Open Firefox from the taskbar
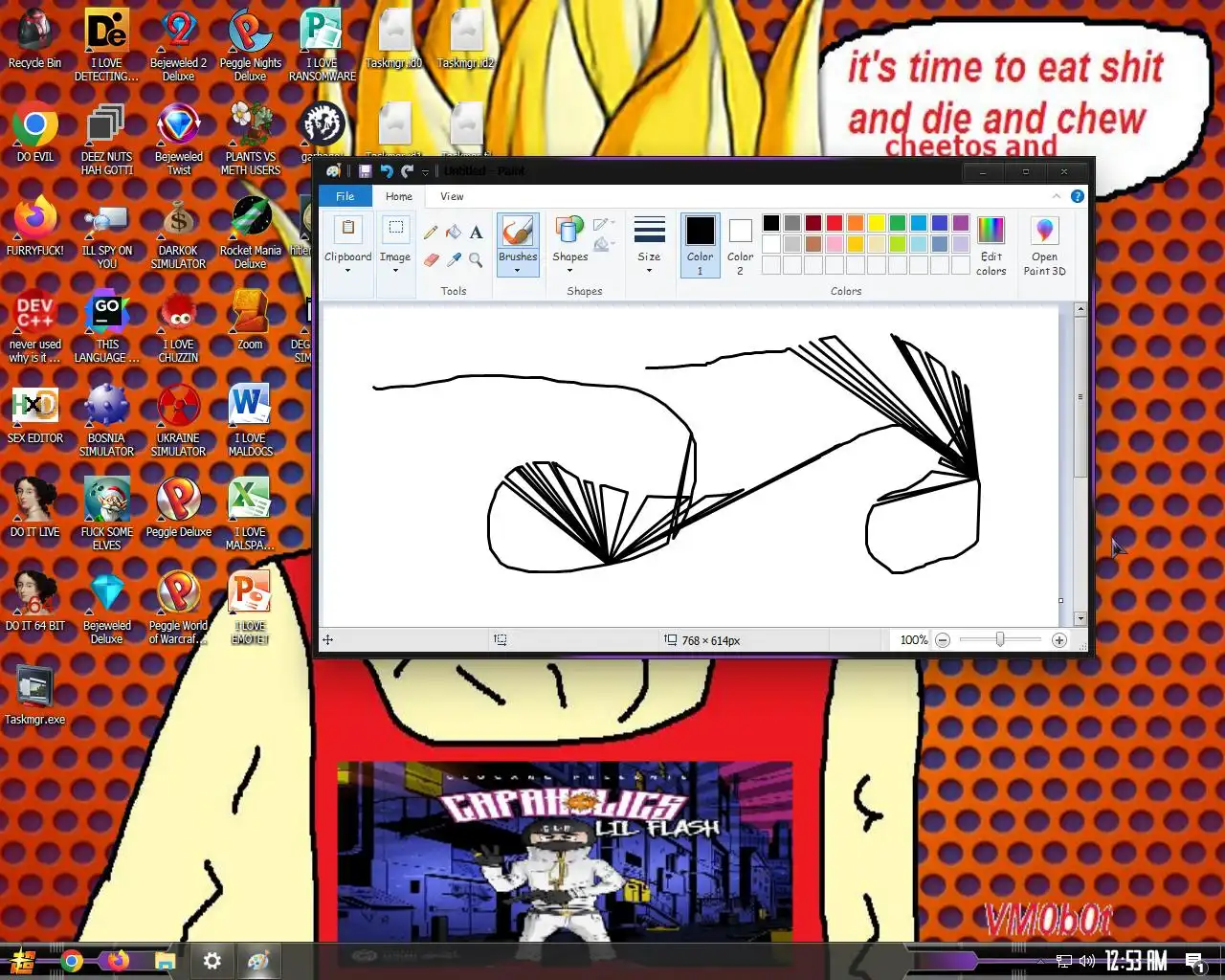 click(119, 961)
